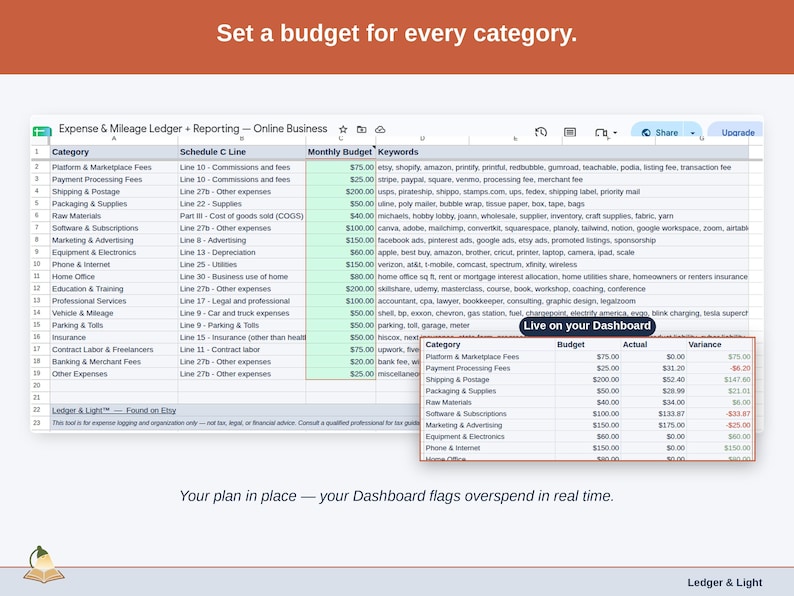Image resolution: width=794 pixels, height=596 pixels.
Task: Open the comments panel icon
Action: [570, 132]
